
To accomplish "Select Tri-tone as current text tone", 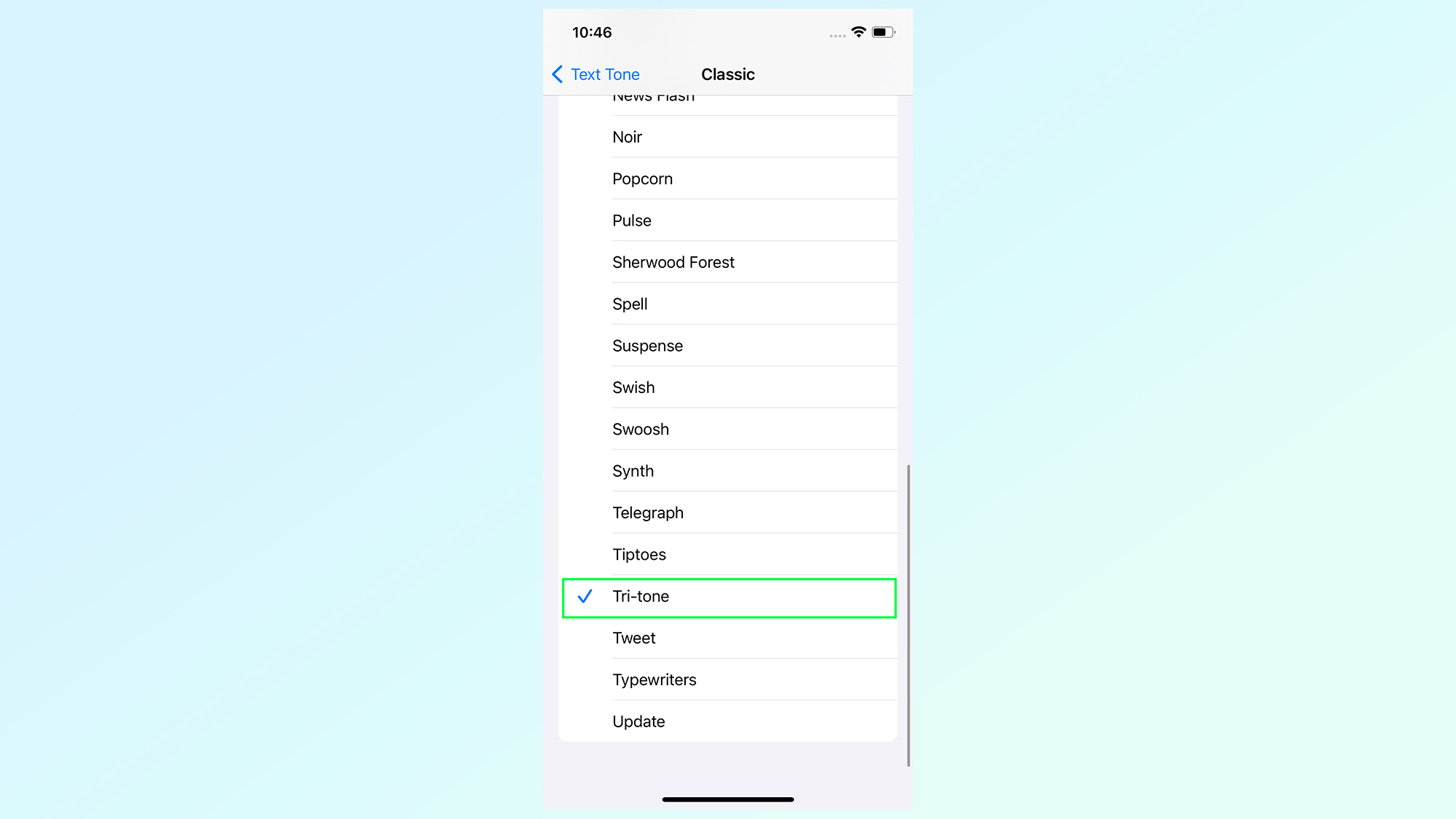I will [728, 596].
